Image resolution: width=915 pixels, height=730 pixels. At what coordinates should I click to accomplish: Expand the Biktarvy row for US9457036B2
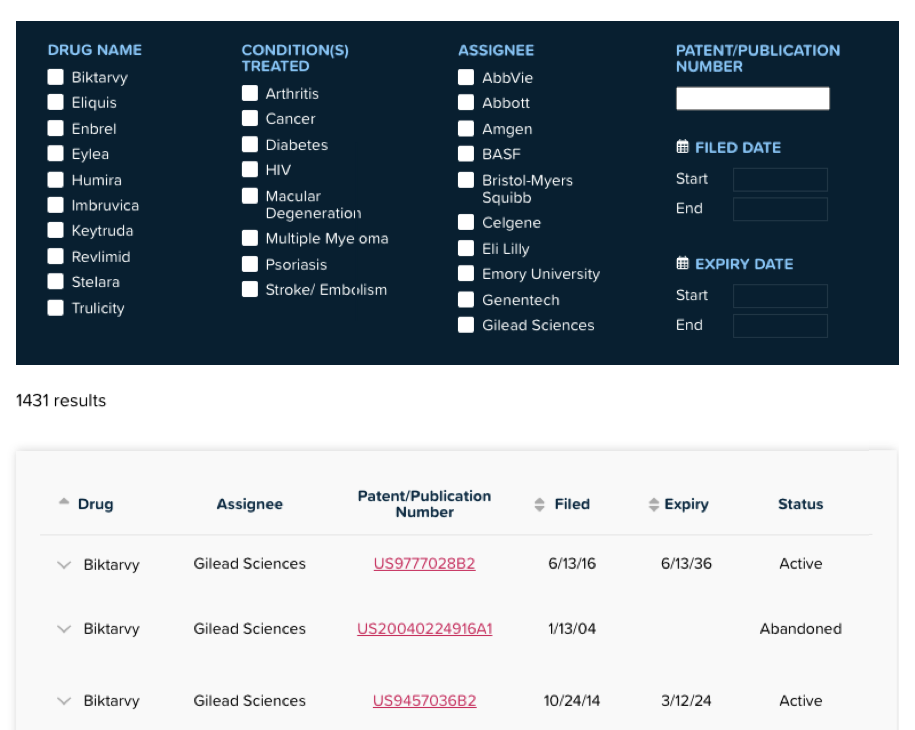coord(64,701)
